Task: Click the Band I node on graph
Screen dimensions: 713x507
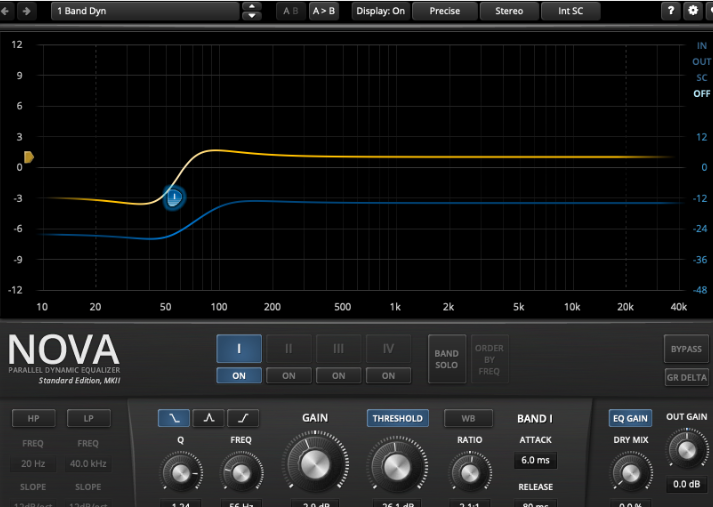Action: 173,198
